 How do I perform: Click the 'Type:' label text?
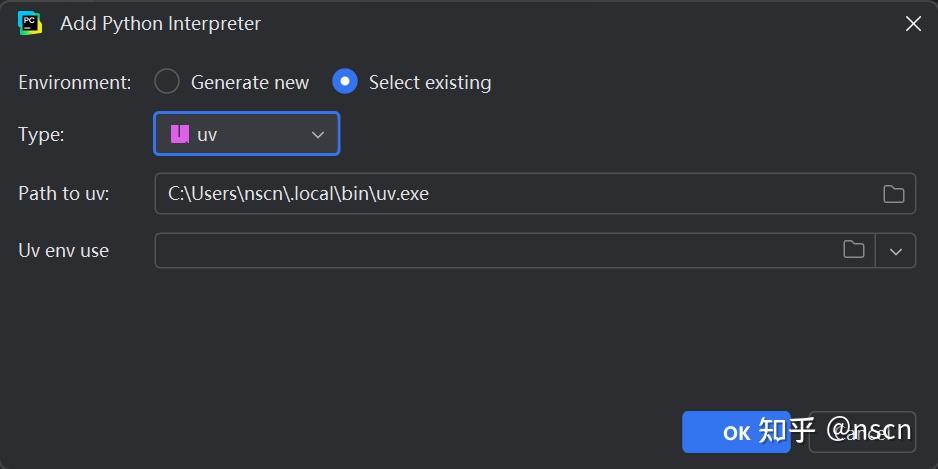41,134
